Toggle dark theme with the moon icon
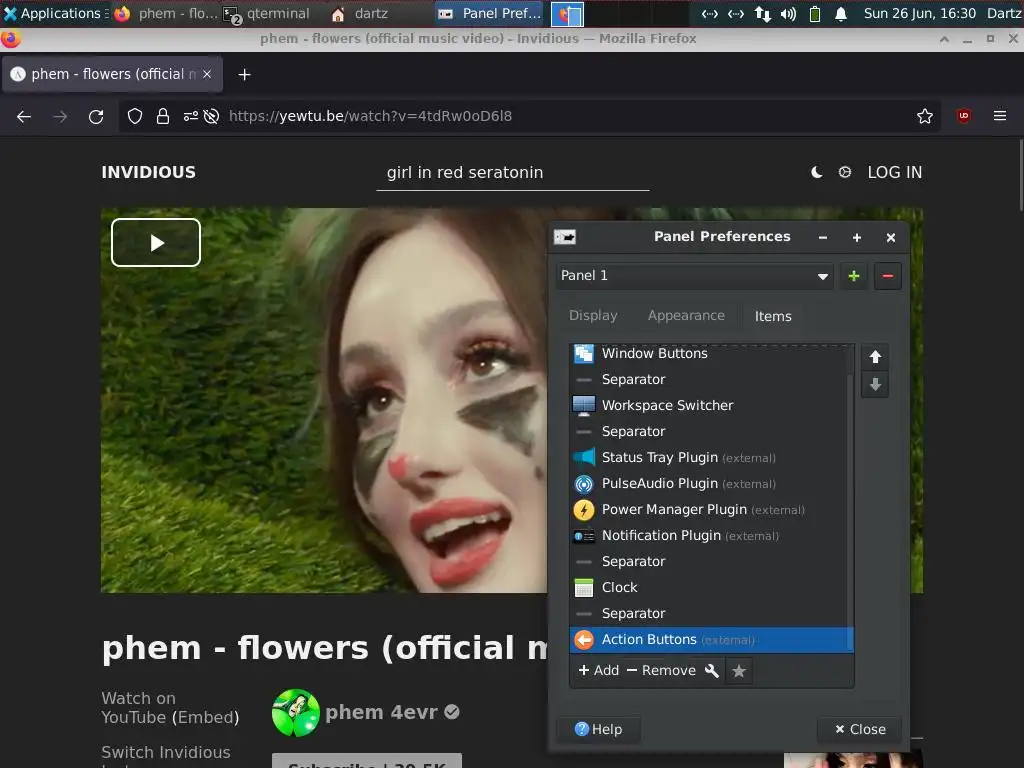Viewport: 1024px width, 768px height. pos(816,172)
